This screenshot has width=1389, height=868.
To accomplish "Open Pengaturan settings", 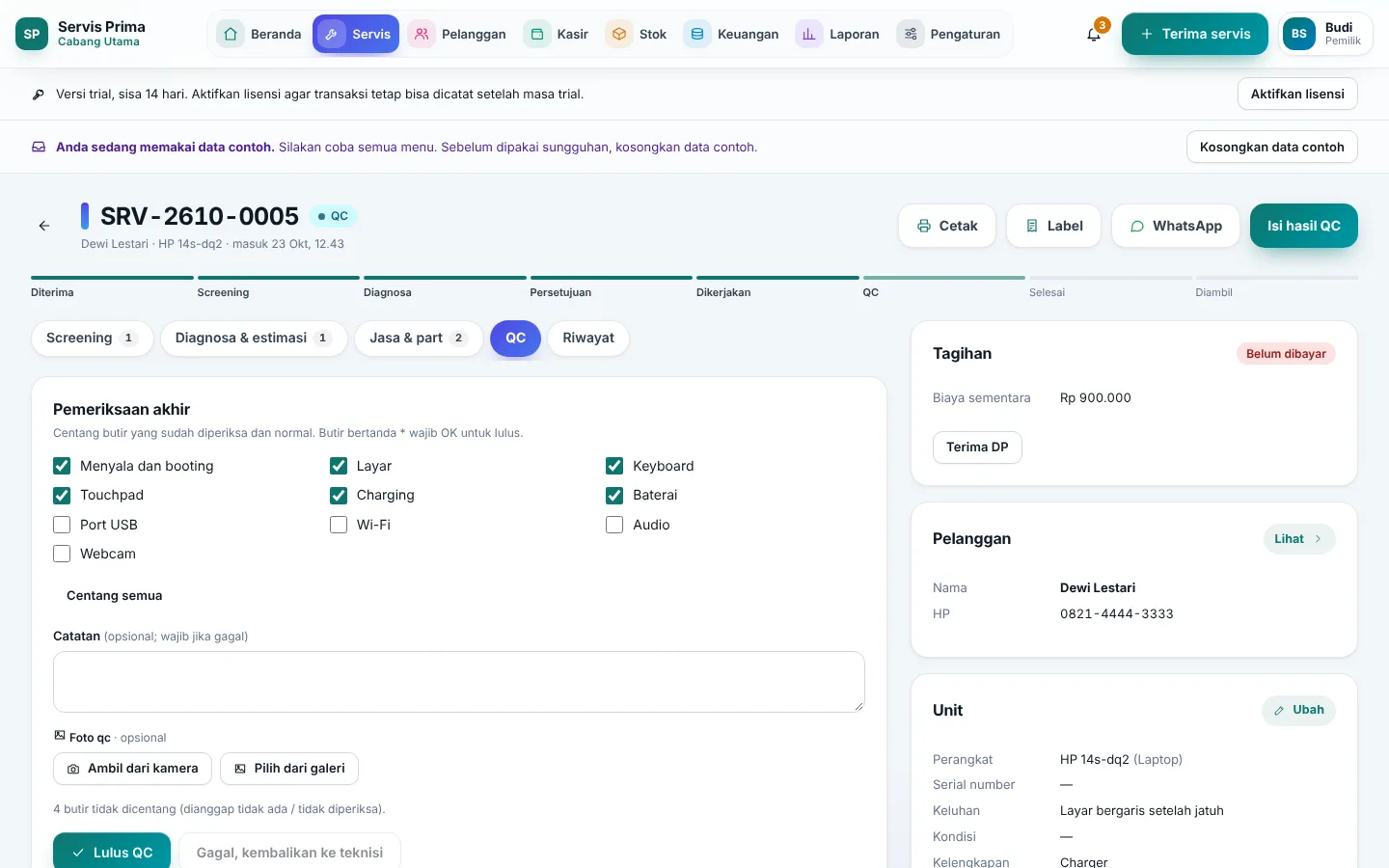I will point(949,34).
